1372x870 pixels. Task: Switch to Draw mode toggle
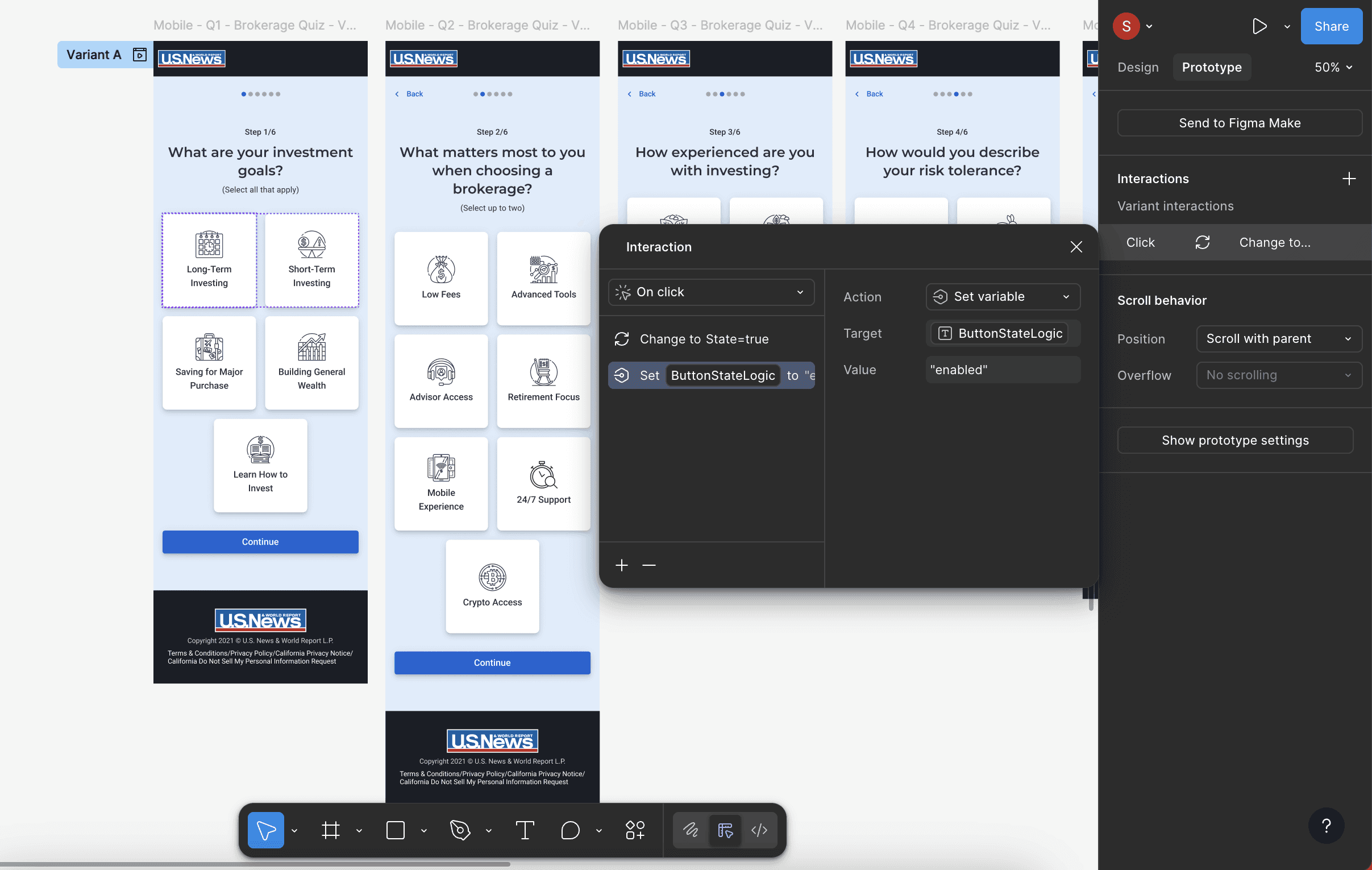click(691, 830)
